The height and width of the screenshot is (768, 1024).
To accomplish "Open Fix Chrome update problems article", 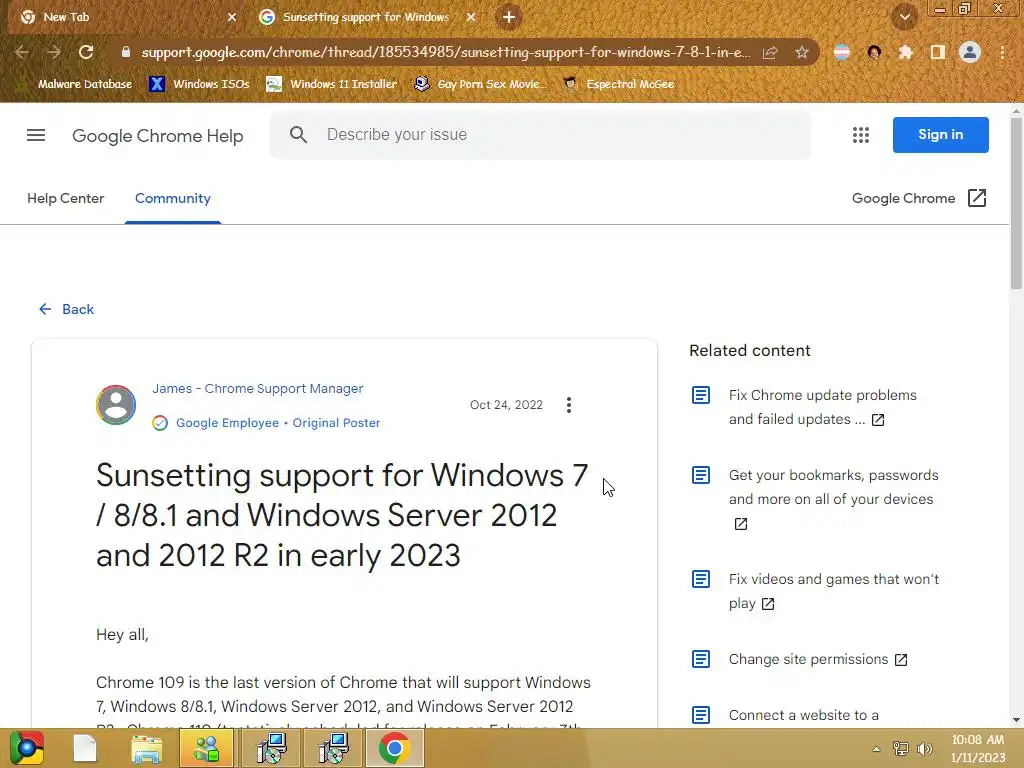I will pyautogui.click(x=822, y=407).
